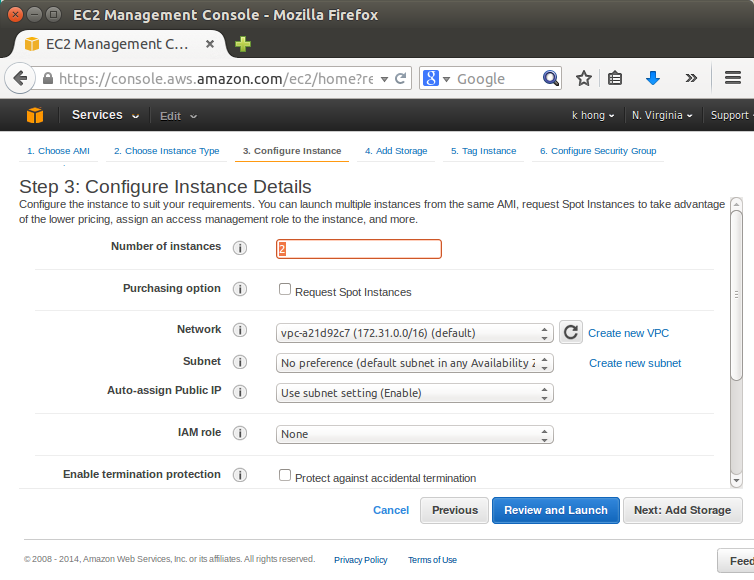The height and width of the screenshot is (580, 754).
Task: Click Create new VPC link
Action: (628, 333)
